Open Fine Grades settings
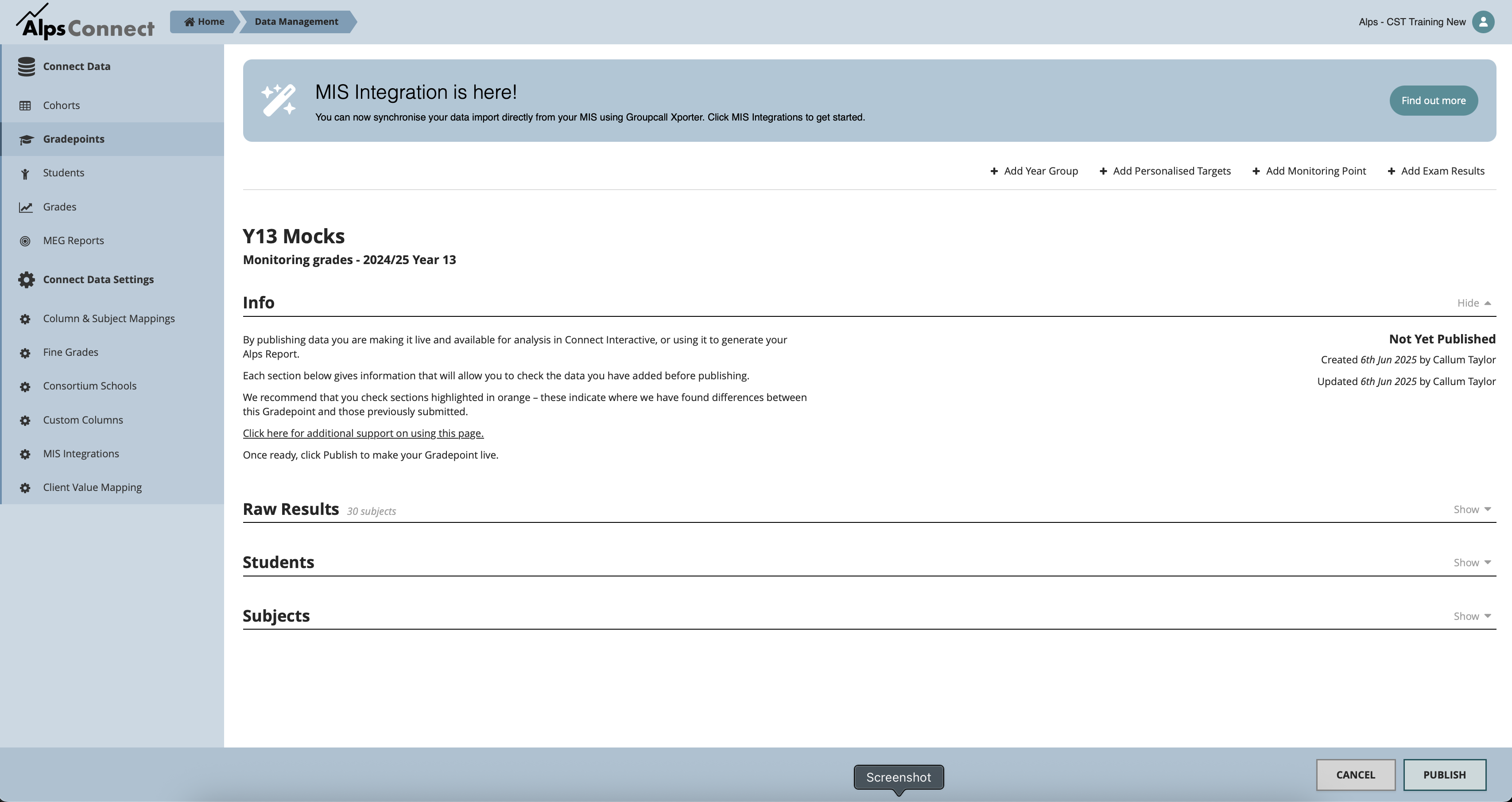The width and height of the screenshot is (1512, 802). click(x=112, y=352)
